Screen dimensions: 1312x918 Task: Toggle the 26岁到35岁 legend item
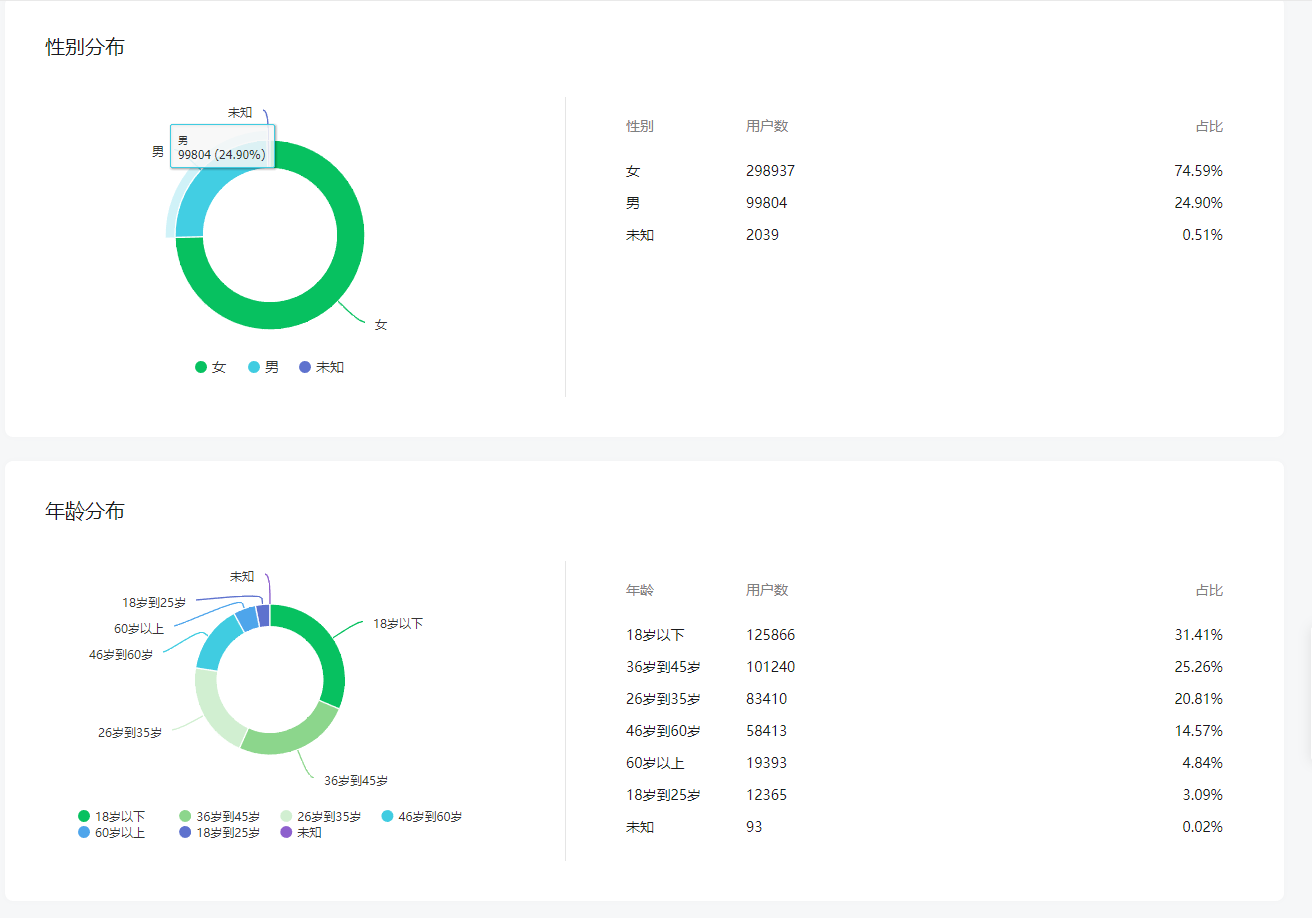click(321, 816)
